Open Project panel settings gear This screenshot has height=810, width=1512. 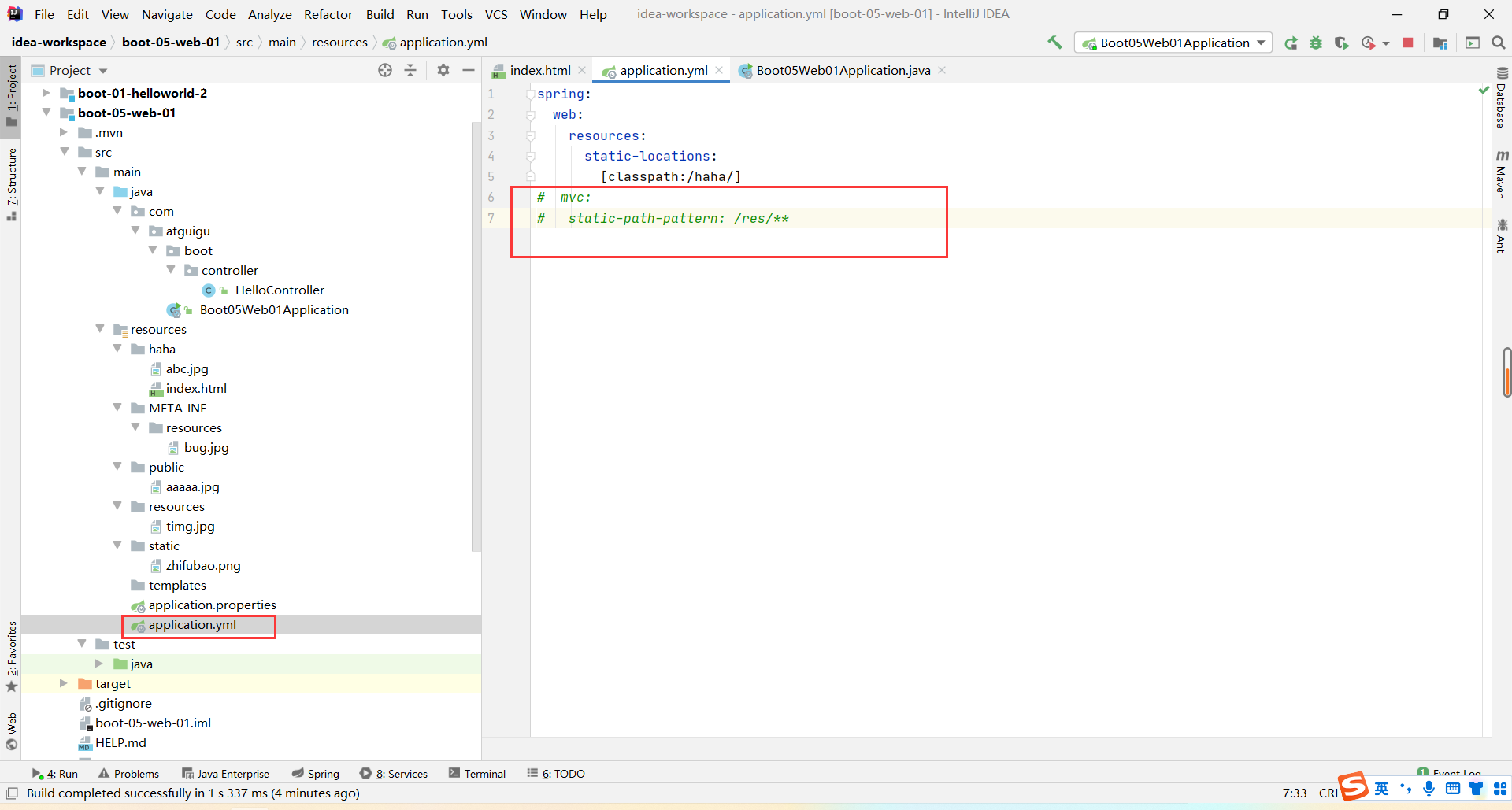pos(443,70)
